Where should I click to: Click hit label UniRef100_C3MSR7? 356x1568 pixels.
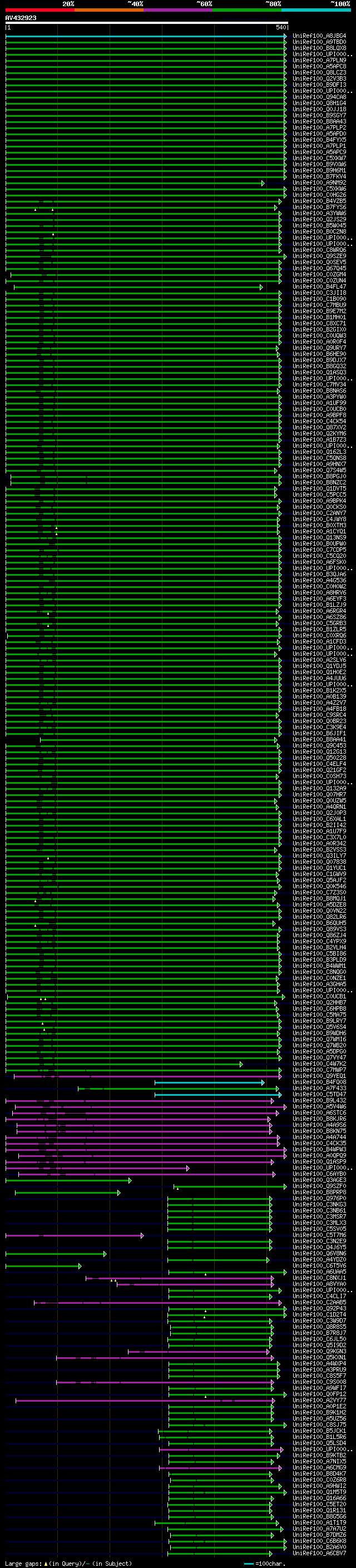319,1216
